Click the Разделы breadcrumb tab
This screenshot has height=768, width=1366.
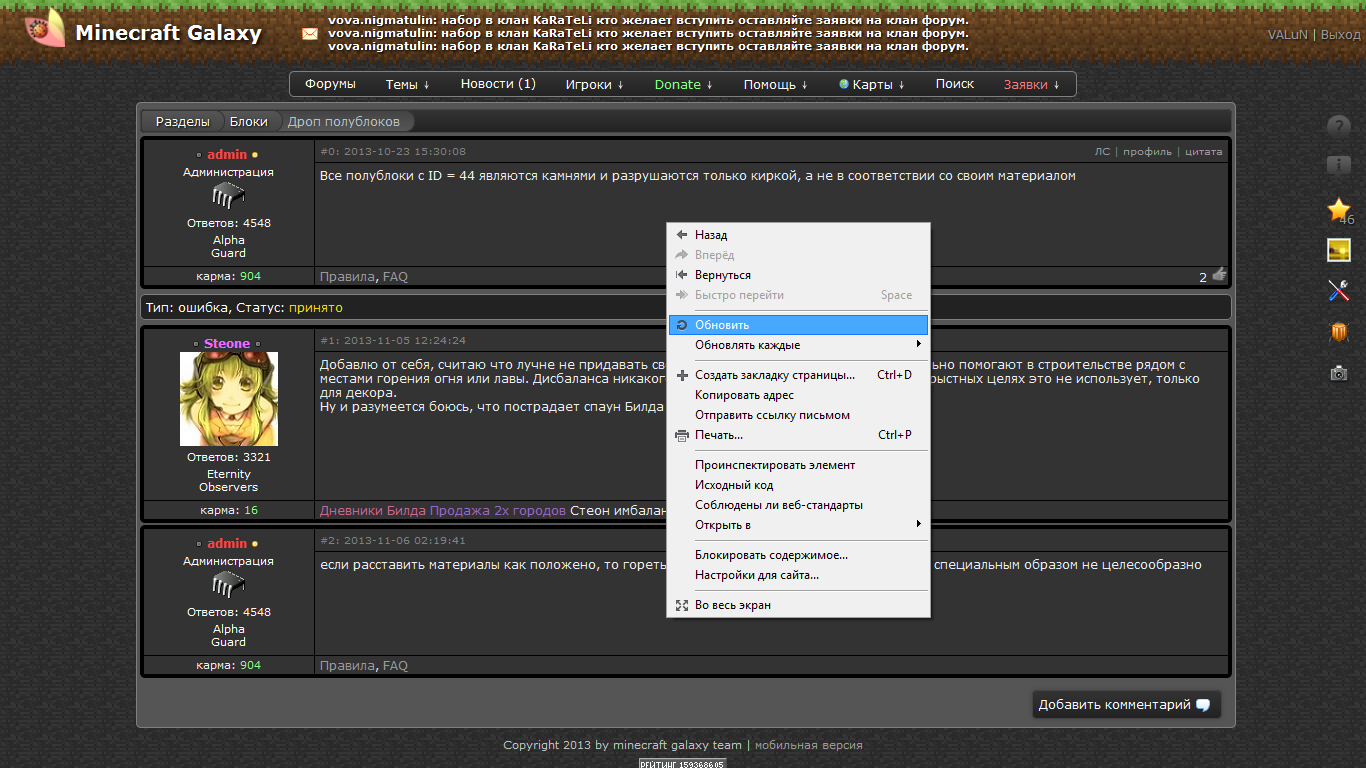[x=182, y=121]
